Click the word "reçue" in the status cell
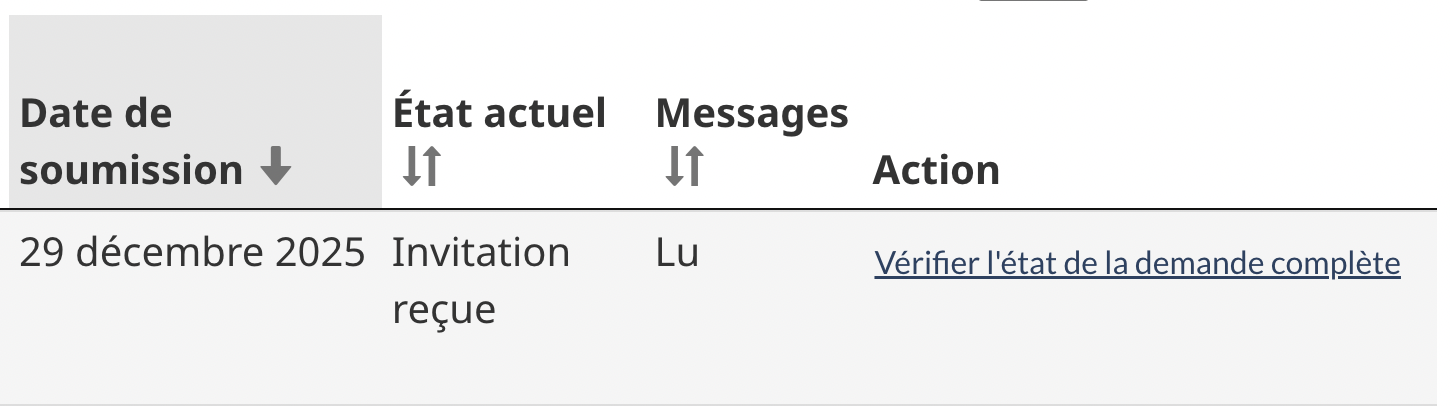This screenshot has height=406, width=1450. click(x=444, y=310)
